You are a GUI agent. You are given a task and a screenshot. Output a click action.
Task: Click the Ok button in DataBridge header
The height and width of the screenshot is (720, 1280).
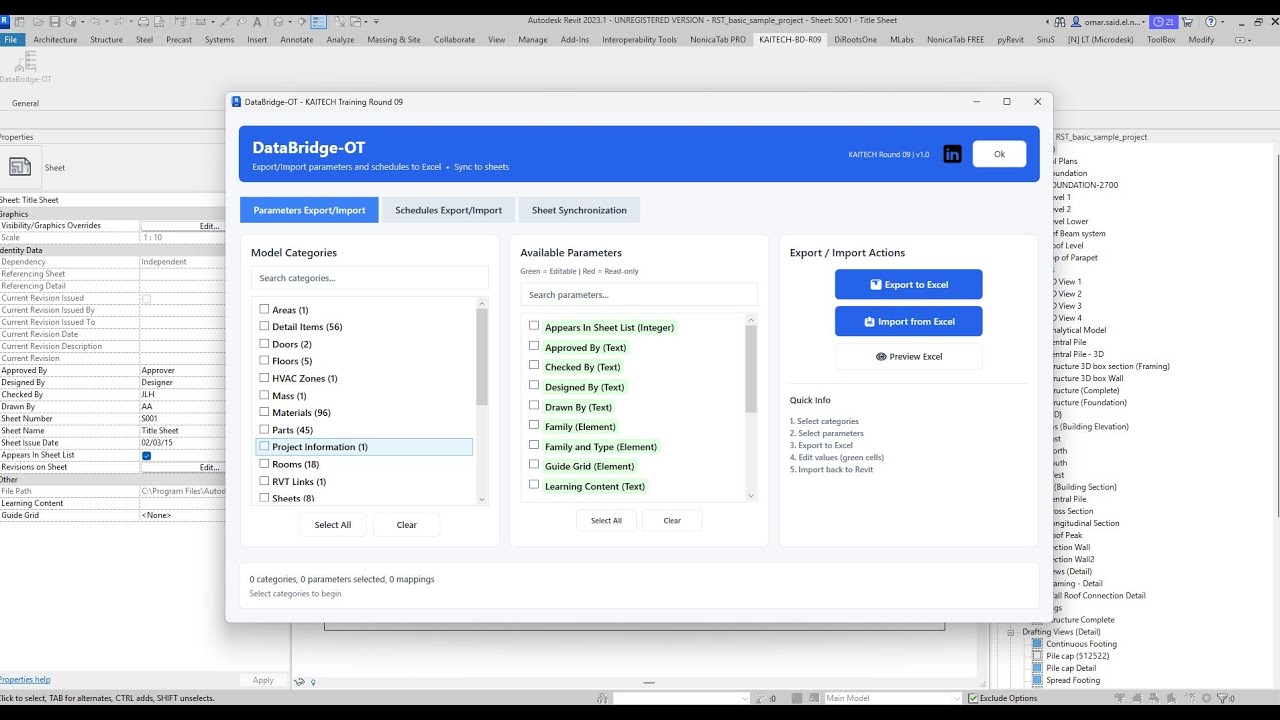(999, 154)
